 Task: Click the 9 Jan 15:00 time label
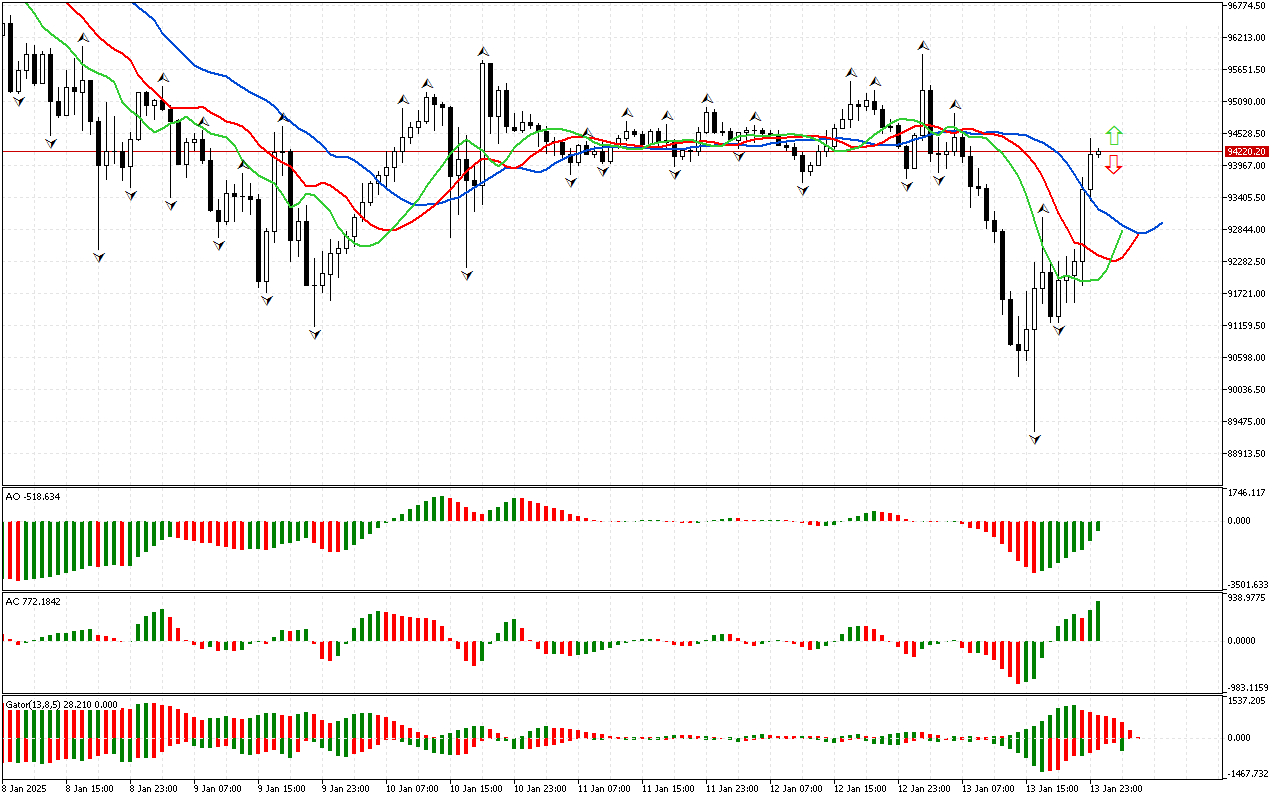(x=282, y=788)
